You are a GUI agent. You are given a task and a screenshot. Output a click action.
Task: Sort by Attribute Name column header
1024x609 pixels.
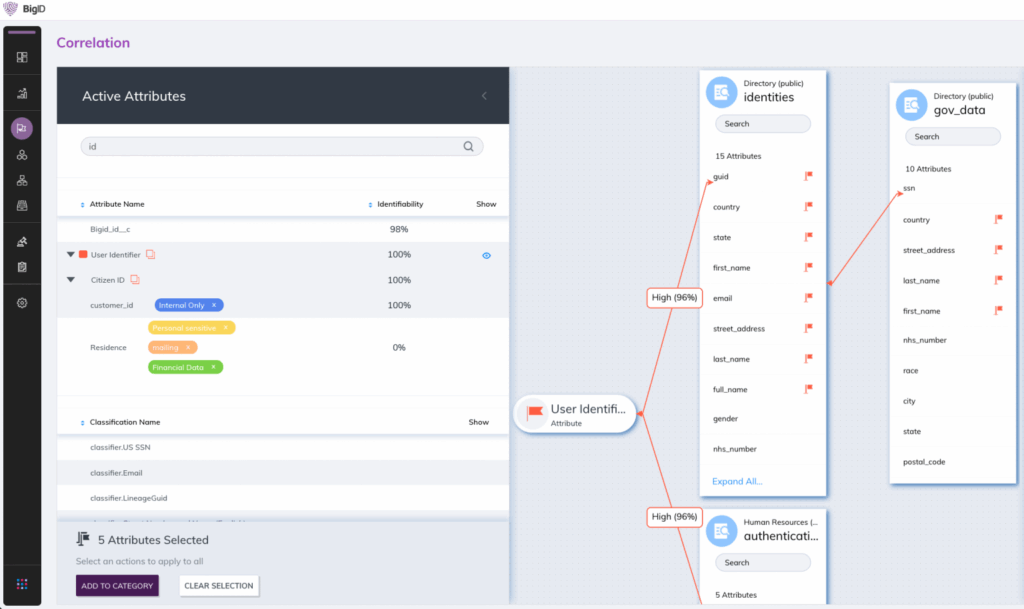116,204
